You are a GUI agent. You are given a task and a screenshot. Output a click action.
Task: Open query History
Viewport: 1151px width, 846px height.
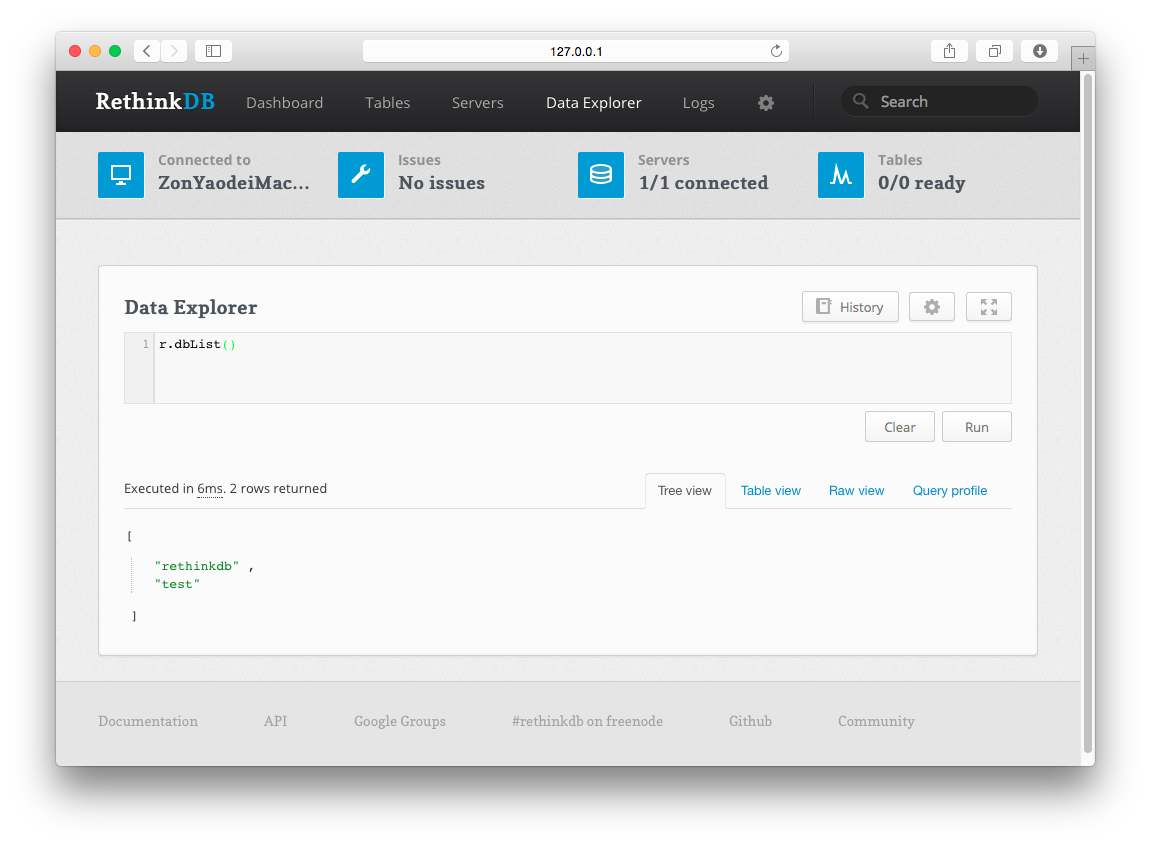850,307
